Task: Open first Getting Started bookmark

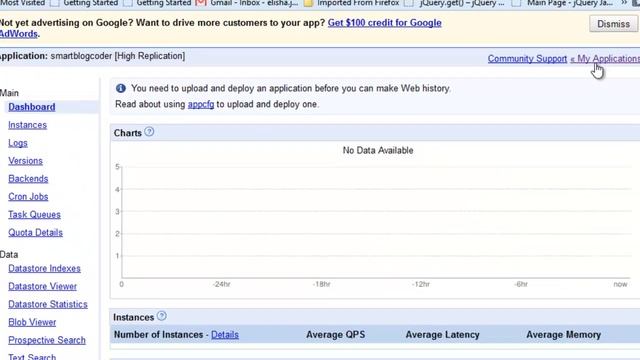Action: click(84, 3)
